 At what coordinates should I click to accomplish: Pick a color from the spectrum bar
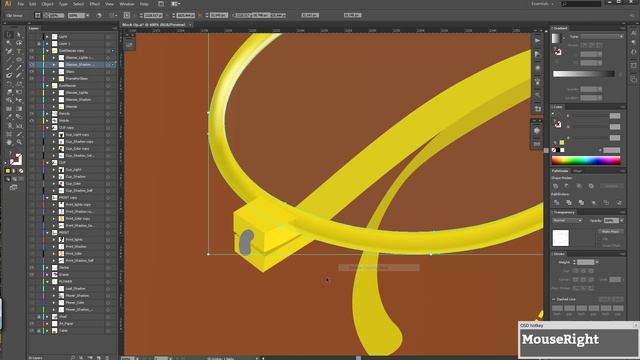coord(586,160)
